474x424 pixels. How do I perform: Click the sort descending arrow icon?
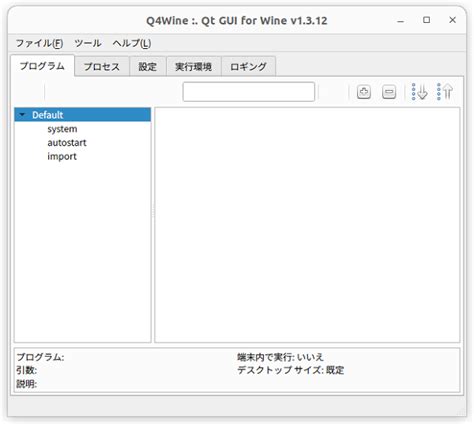(419, 92)
